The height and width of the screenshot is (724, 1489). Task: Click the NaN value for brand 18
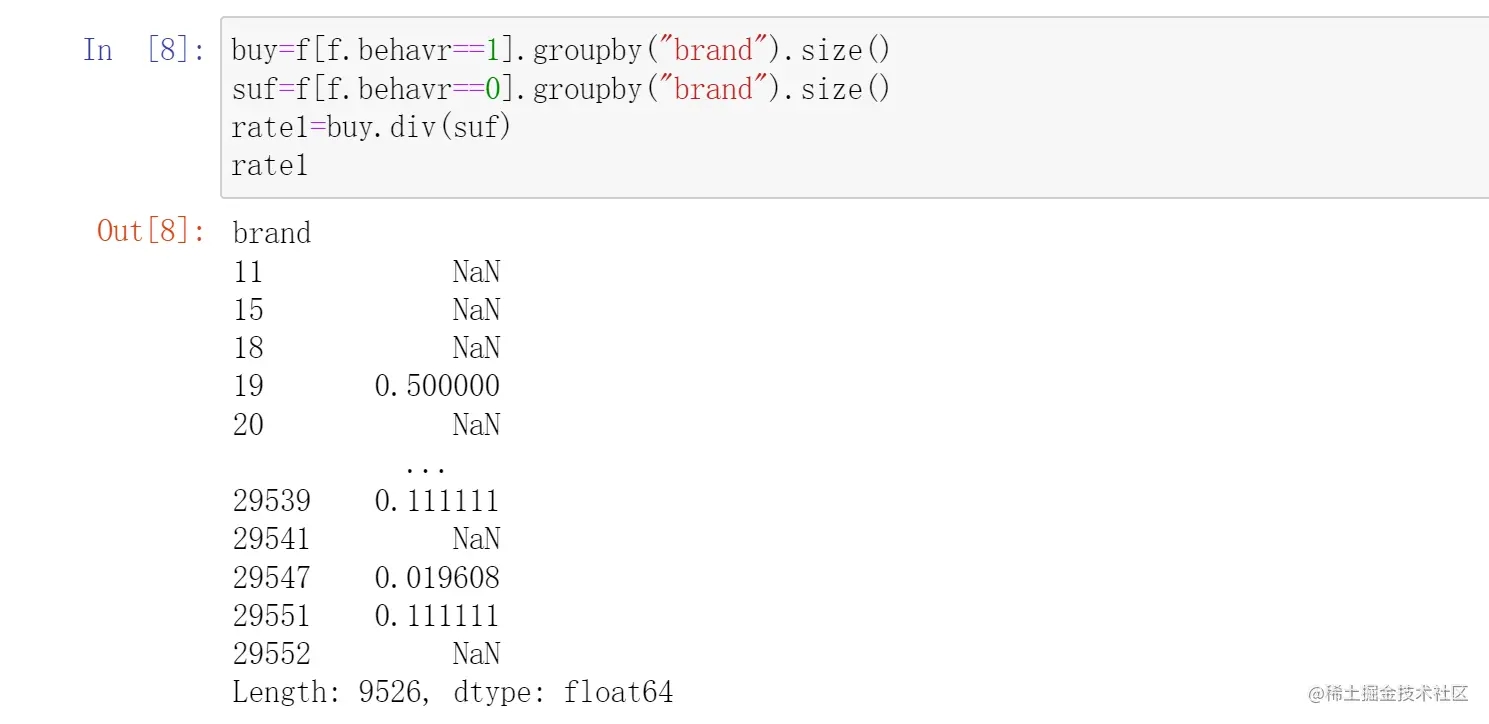click(476, 348)
